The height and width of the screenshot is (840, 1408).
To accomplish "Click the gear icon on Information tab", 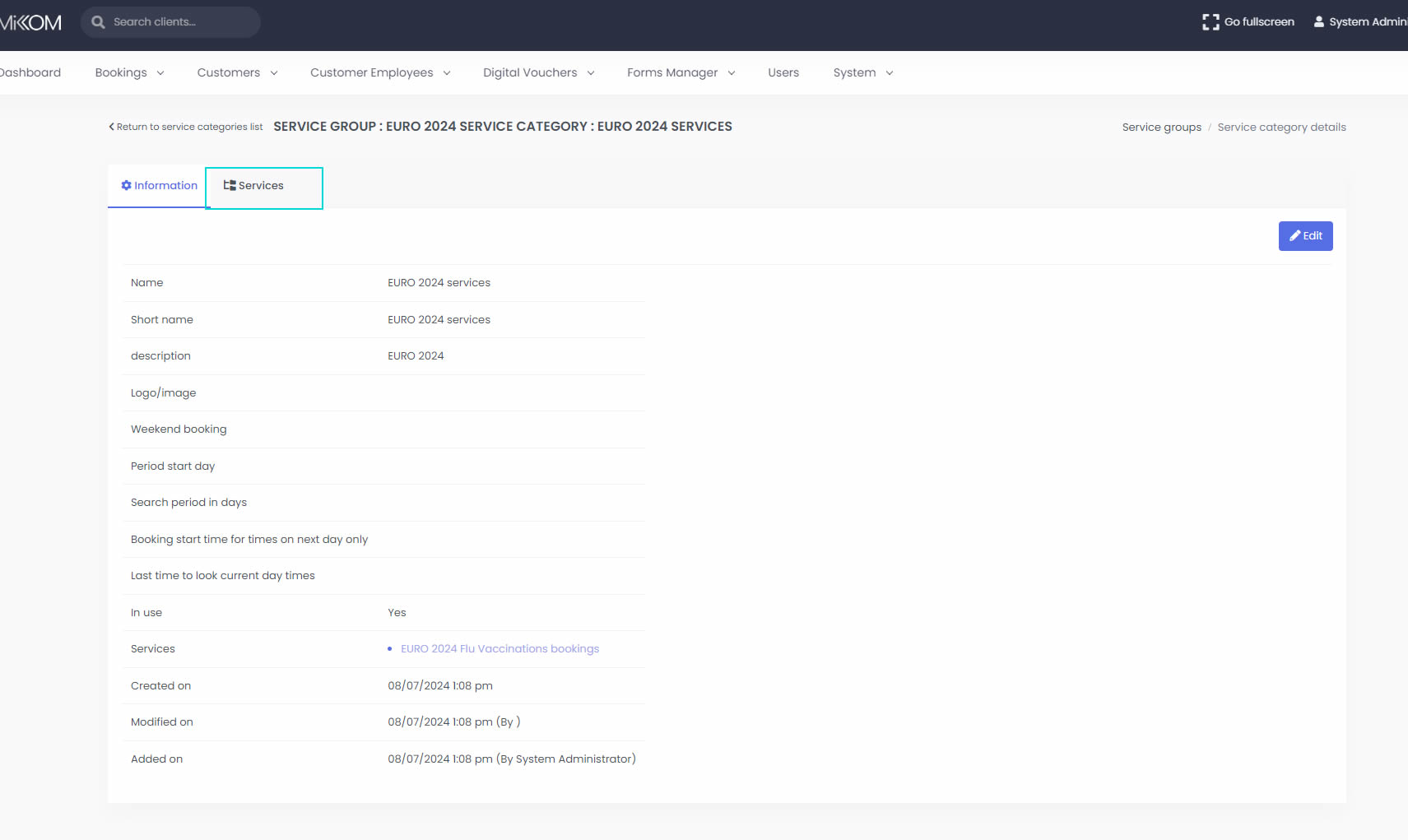I will pos(126,186).
